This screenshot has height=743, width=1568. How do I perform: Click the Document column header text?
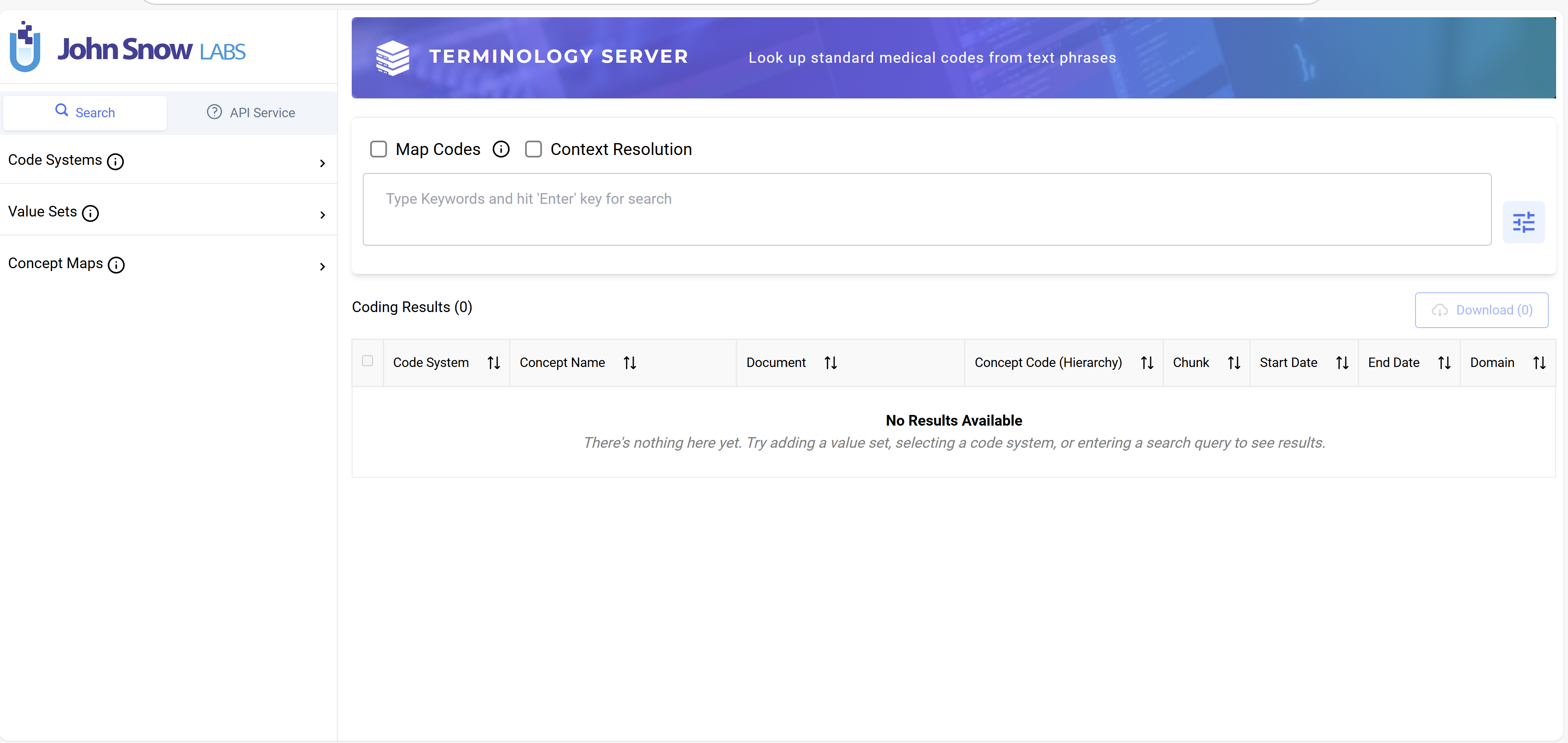(776, 363)
